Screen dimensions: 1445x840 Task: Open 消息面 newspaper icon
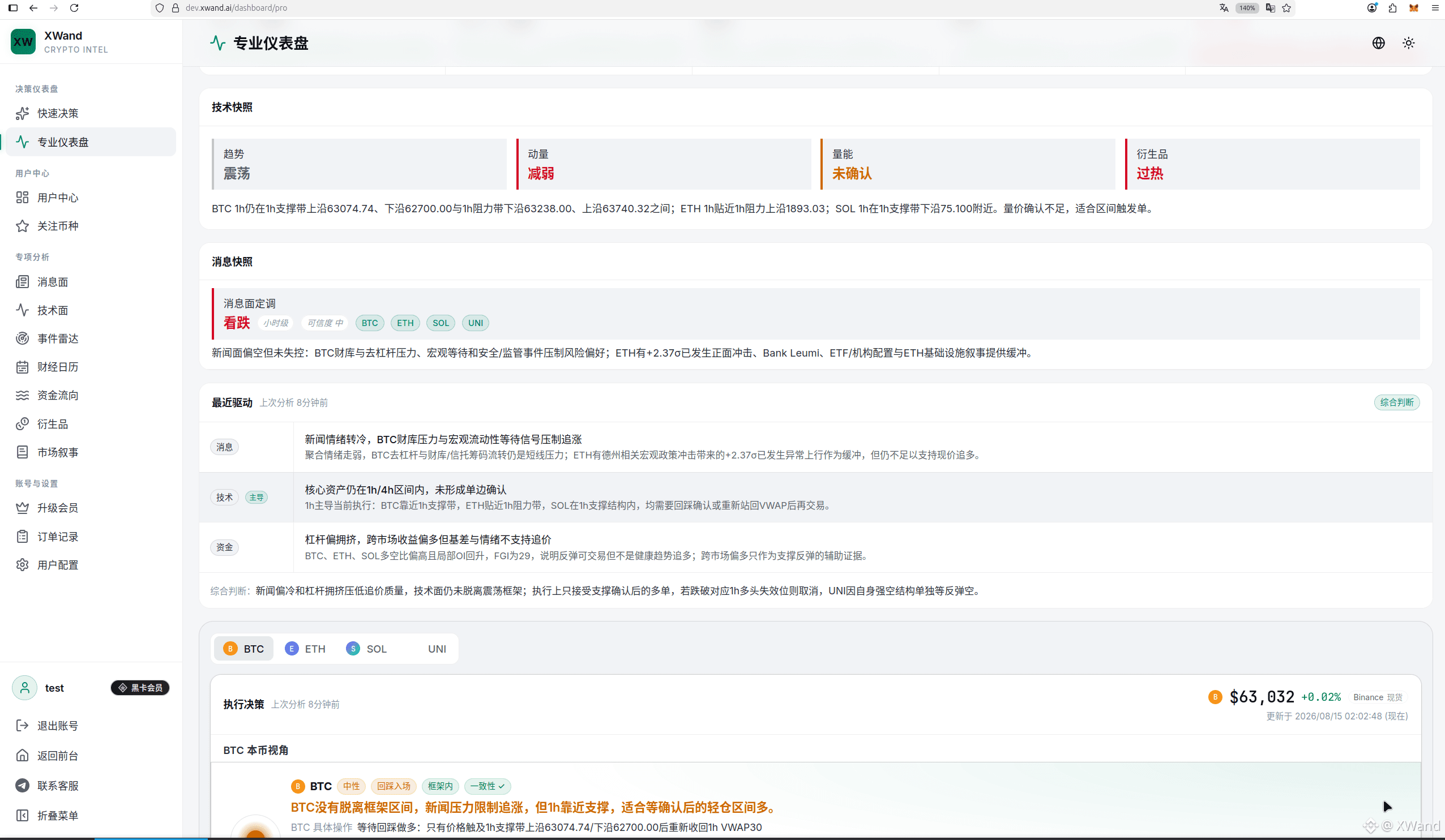pyautogui.click(x=22, y=282)
